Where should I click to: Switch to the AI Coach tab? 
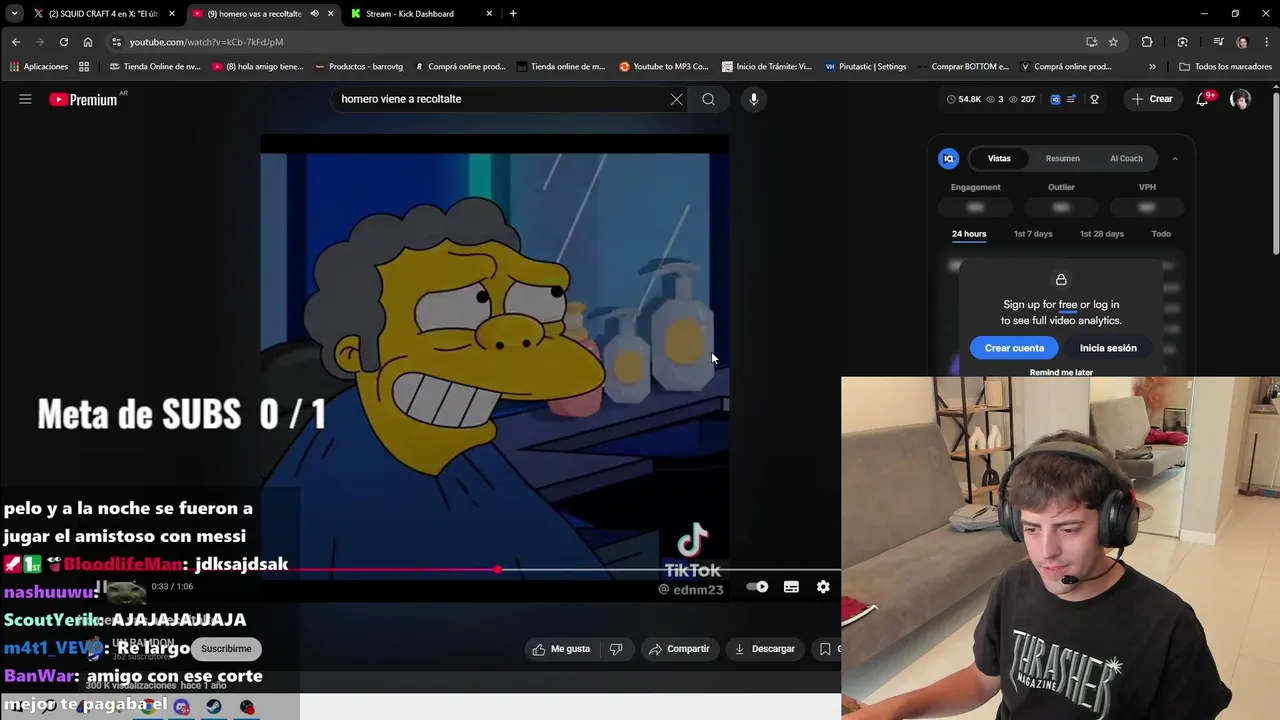[x=1126, y=158]
